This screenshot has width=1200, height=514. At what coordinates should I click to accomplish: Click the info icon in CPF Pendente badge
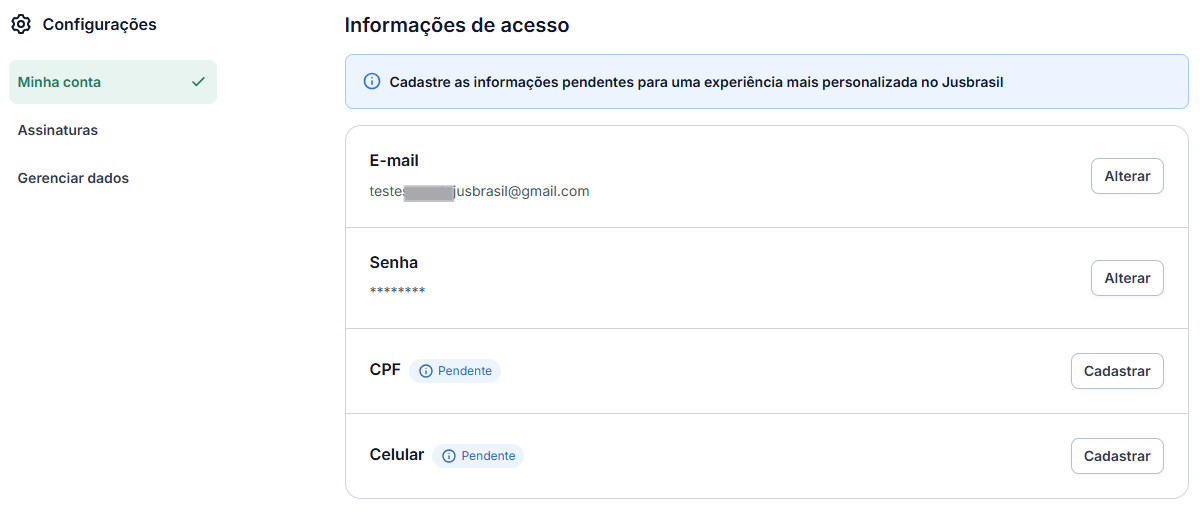(x=426, y=371)
